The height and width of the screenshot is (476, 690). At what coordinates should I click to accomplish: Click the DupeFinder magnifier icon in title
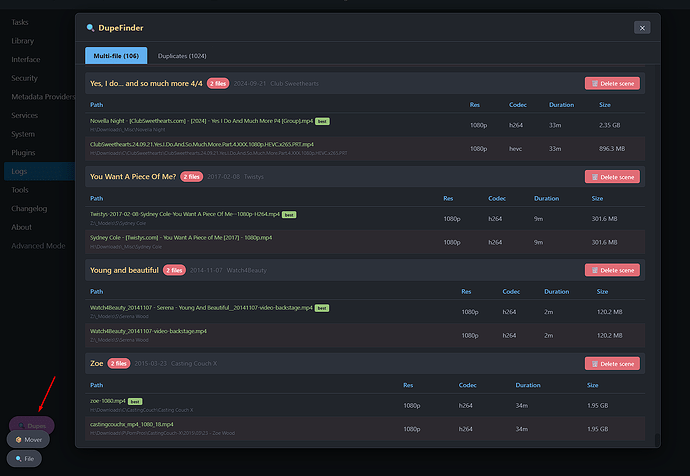pyautogui.click(x=91, y=28)
